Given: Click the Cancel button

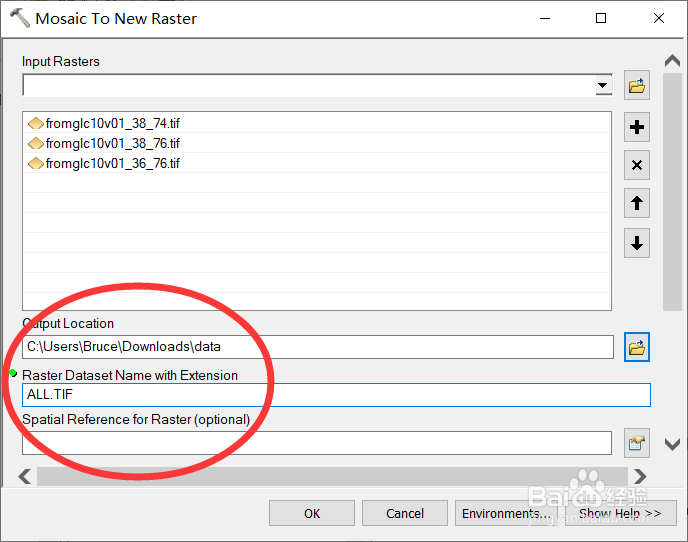Looking at the screenshot, I should tap(405, 513).
